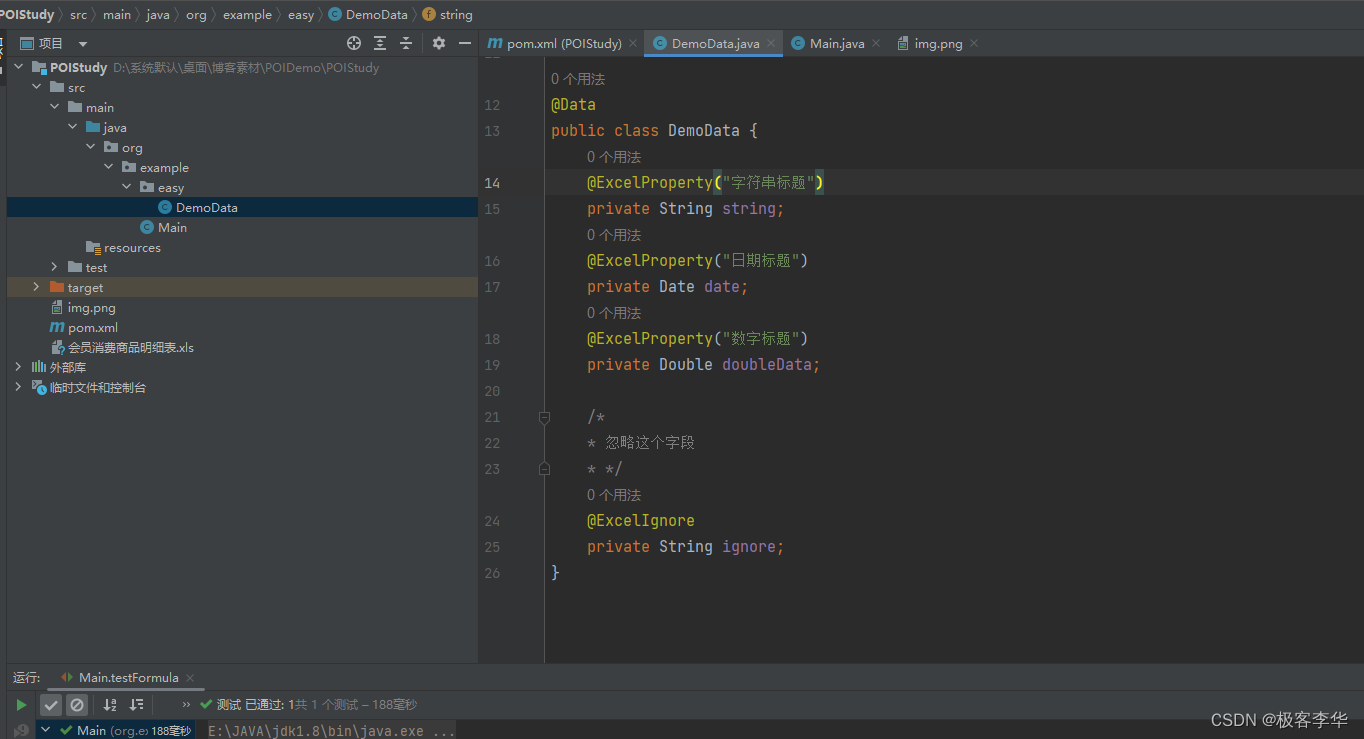1364x739 pixels.
Task: Click the Main.testFormula run tab
Action: (128, 677)
